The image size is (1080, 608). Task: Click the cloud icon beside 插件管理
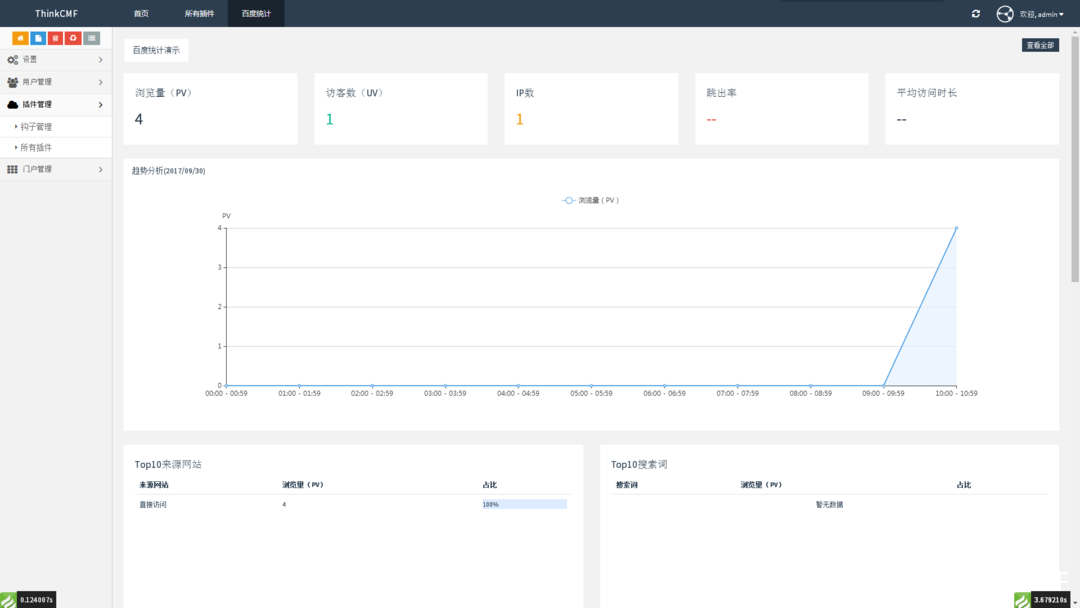pos(12,105)
